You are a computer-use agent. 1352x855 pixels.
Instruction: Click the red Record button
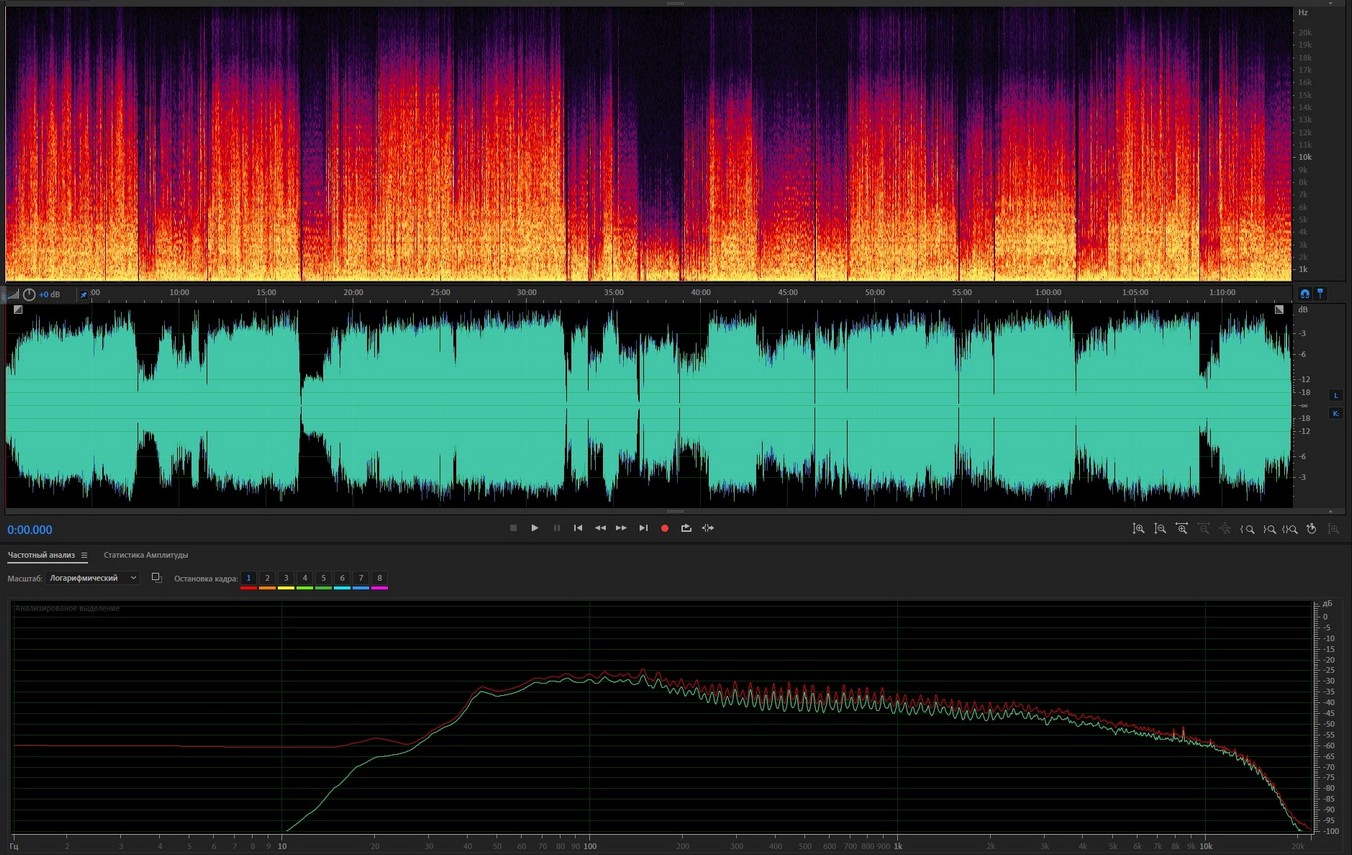664,528
